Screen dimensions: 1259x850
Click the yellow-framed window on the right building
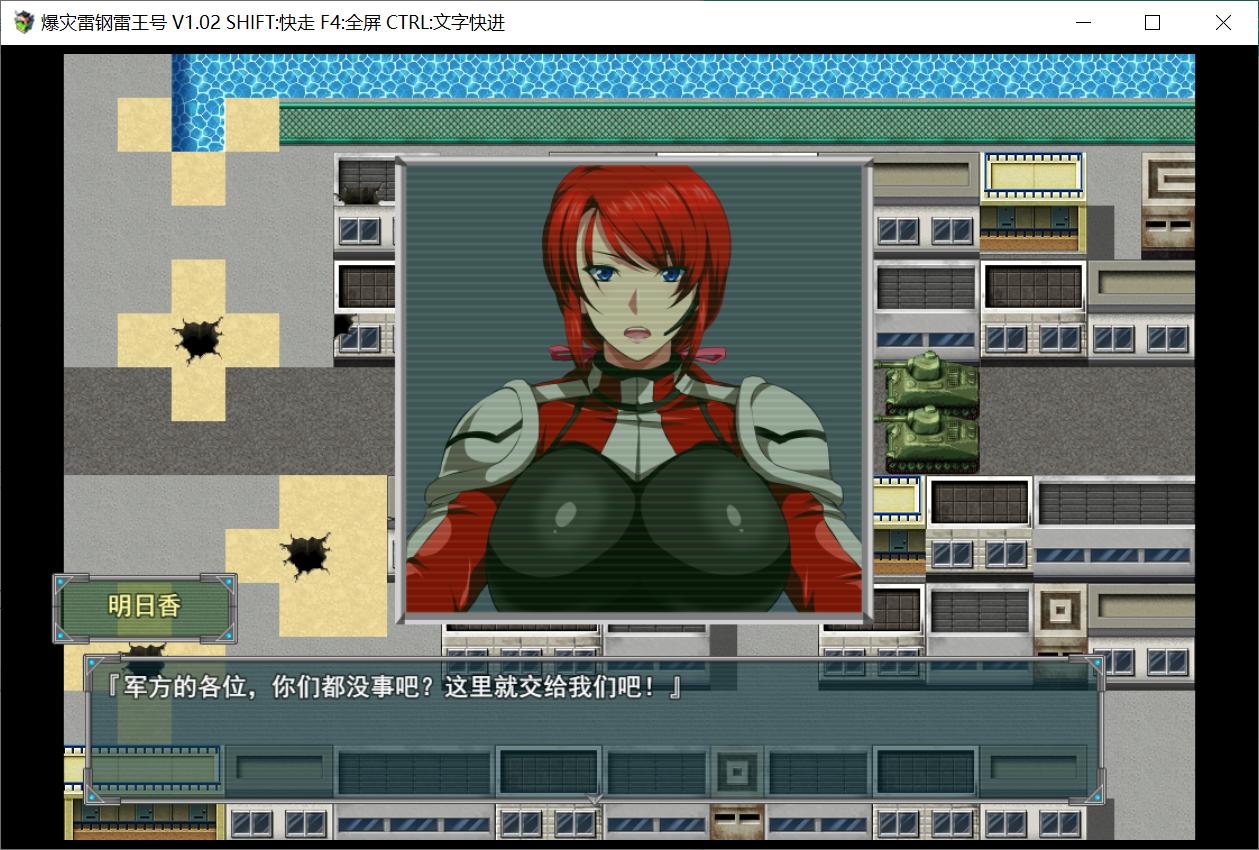(1032, 176)
